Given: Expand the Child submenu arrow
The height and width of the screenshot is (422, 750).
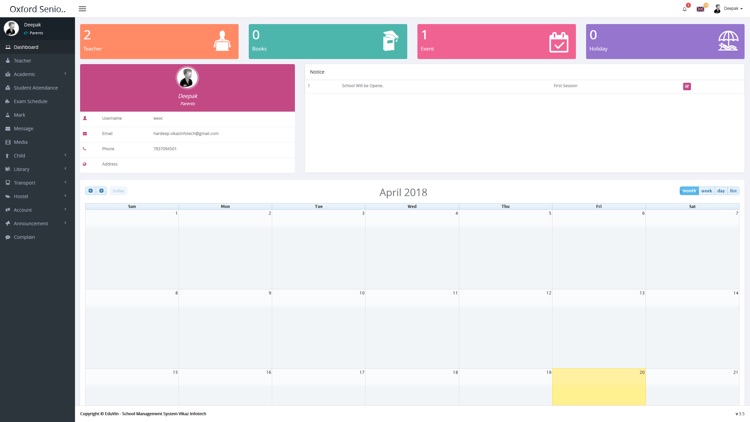Looking at the screenshot, I should click(65, 155).
